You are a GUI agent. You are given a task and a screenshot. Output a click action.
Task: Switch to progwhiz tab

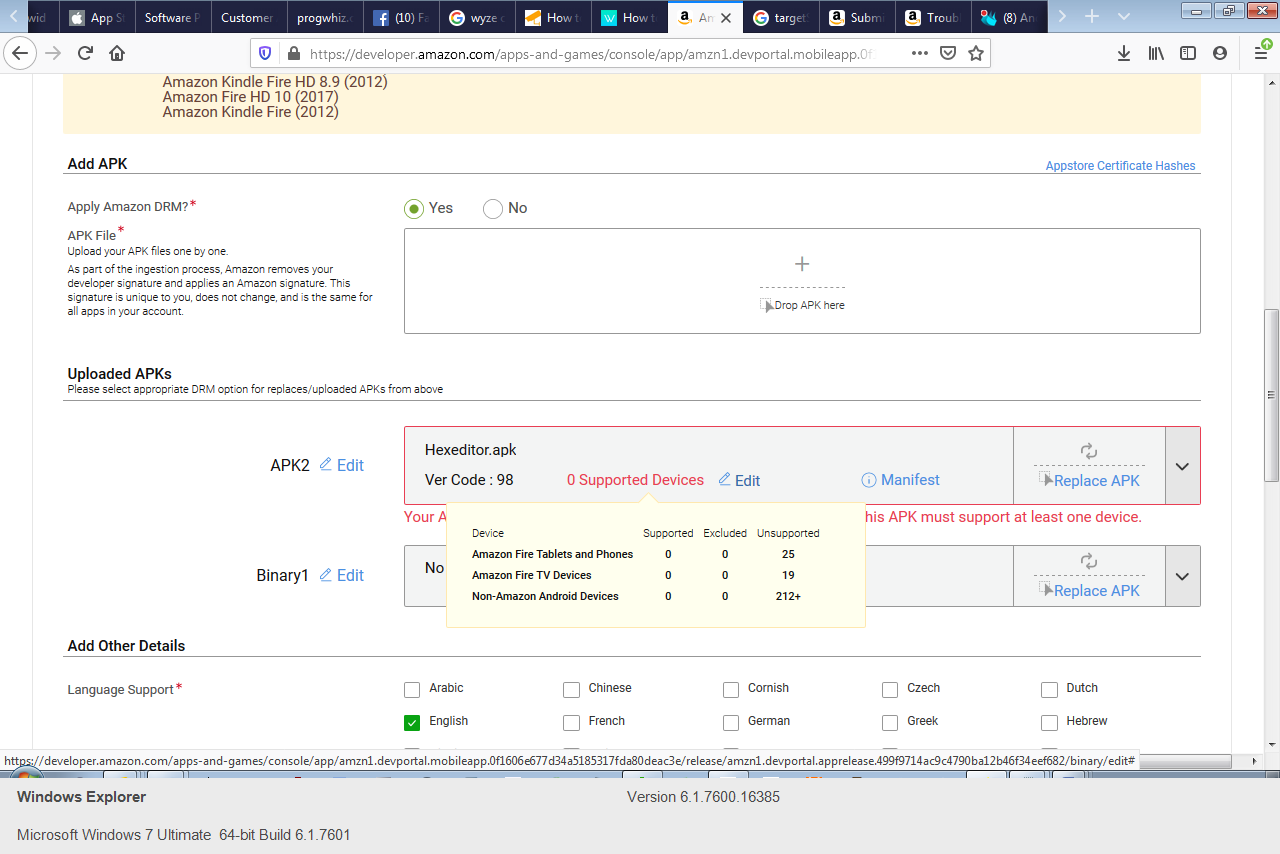click(324, 17)
